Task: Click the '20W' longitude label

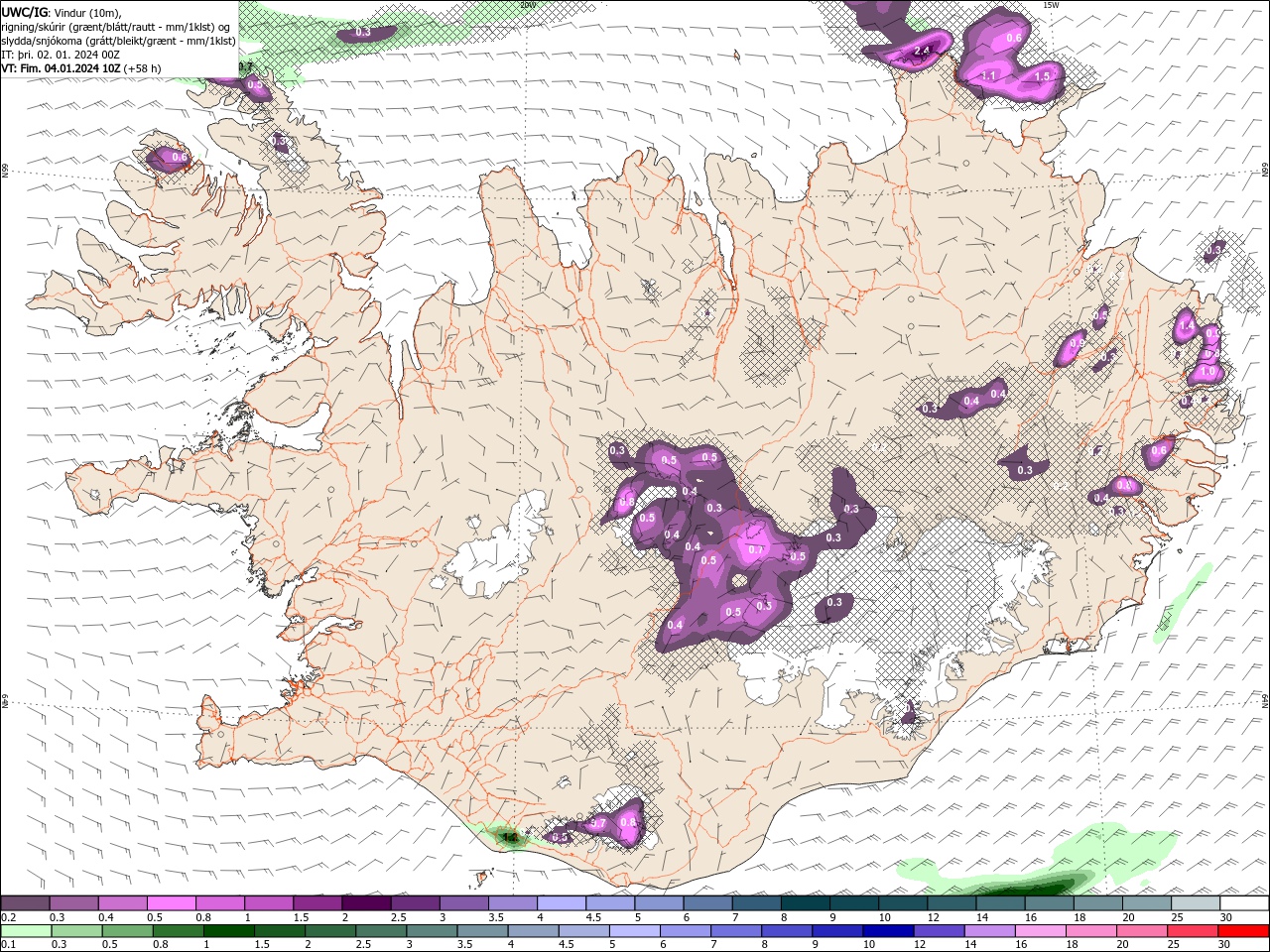Action: coord(528,4)
